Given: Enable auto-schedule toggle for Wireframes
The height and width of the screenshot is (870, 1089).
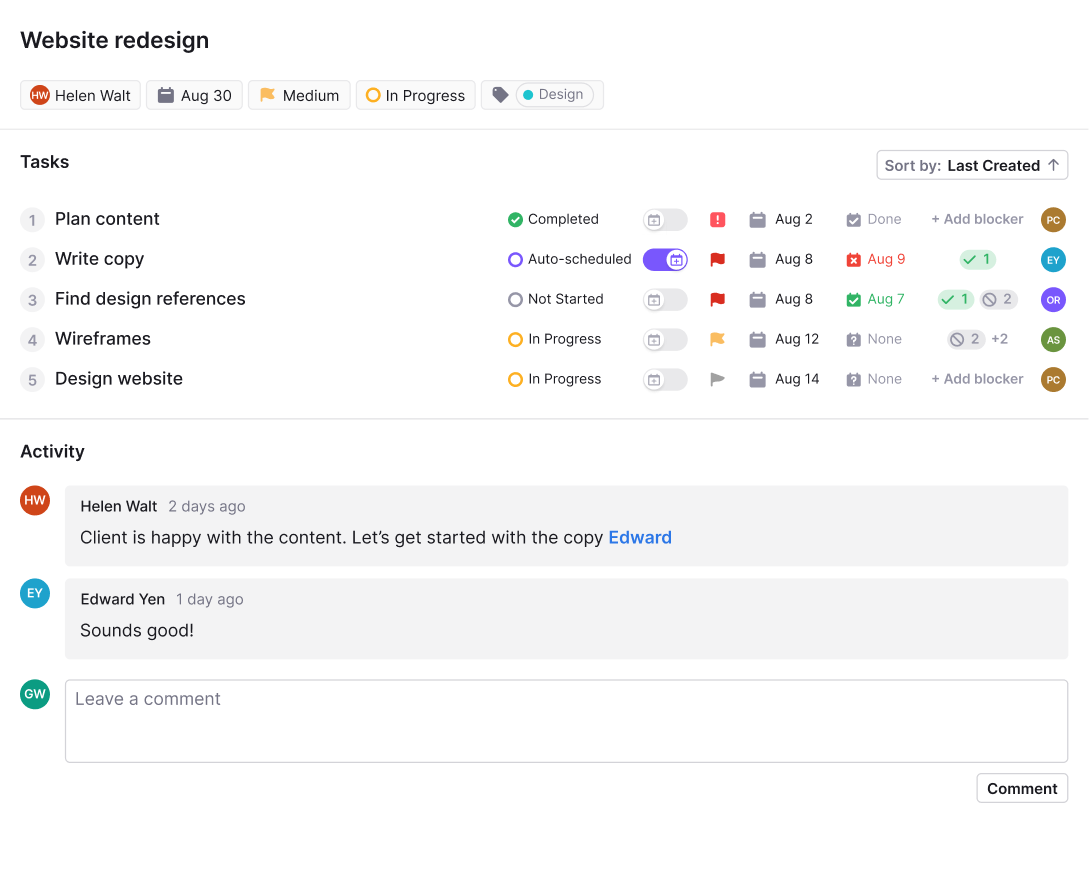Looking at the screenshot, I should [665, 340].
